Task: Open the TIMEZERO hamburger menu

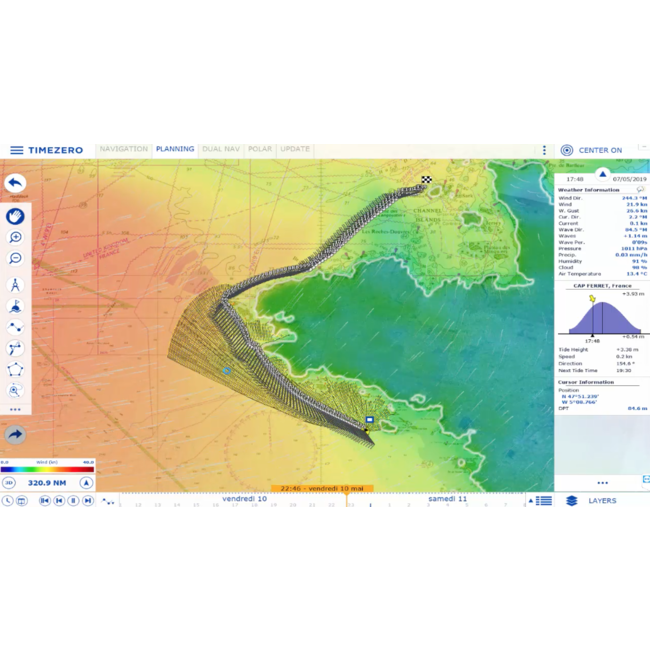Action: (x=16, y=150)
